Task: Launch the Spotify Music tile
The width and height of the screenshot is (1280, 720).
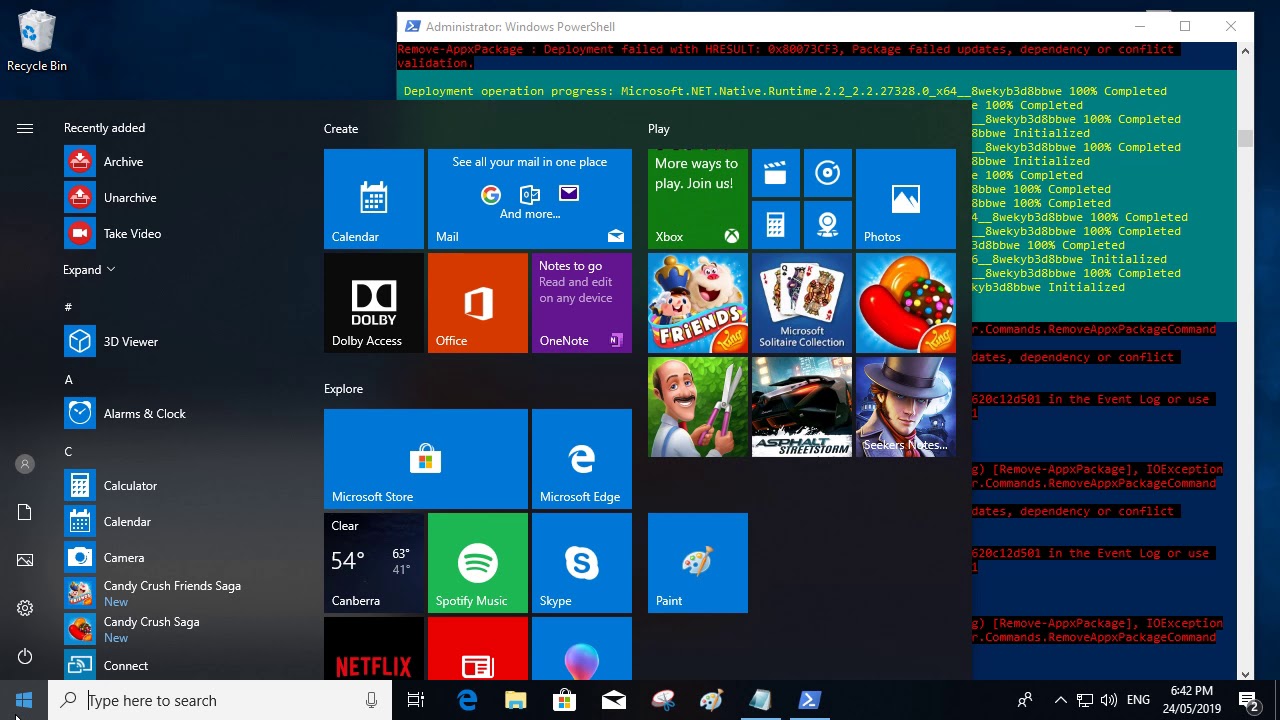Action: pyautogui.click(x=478, y=563)
